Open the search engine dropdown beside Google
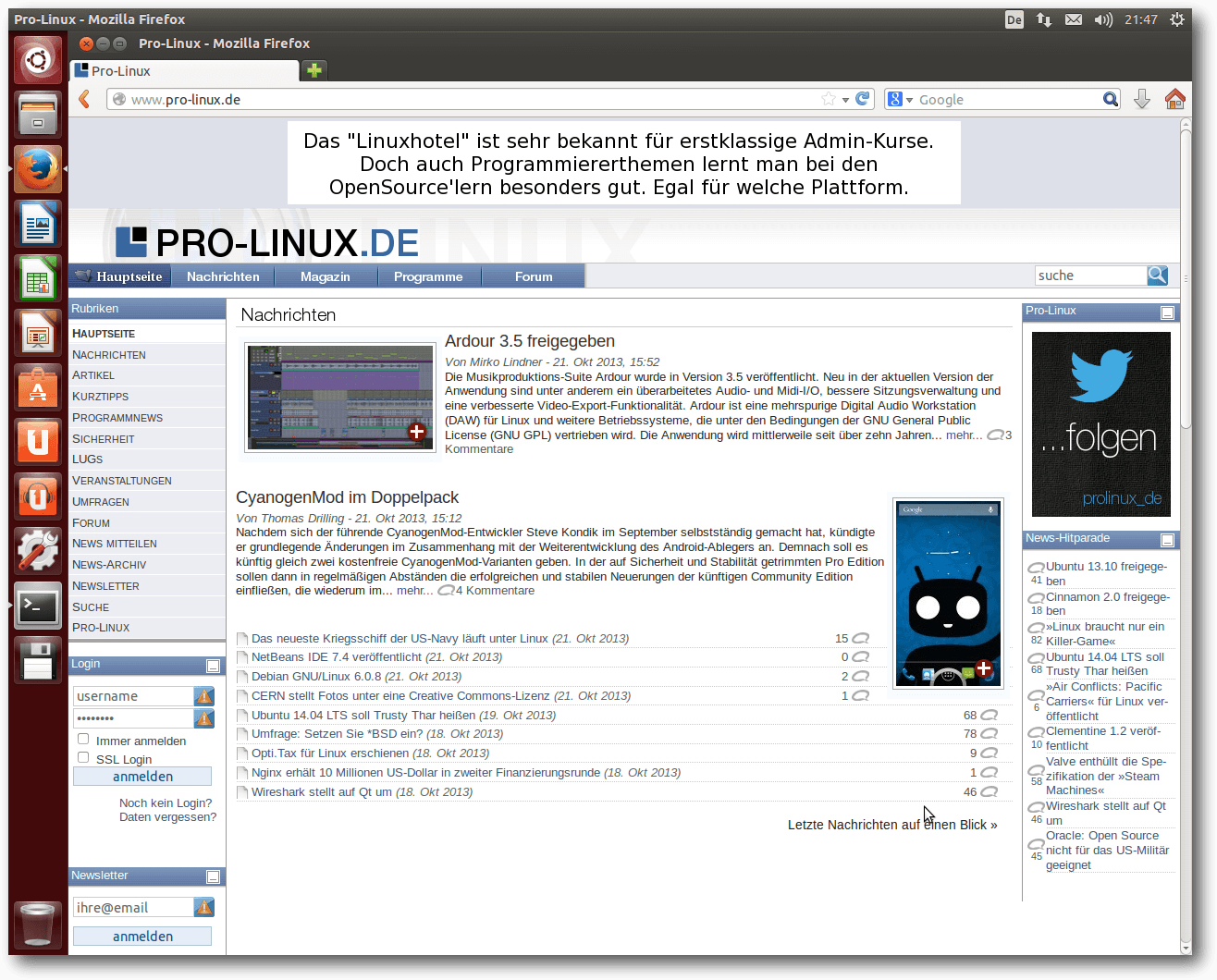Viewport: 1217px width, 980px height. (x=909, y=100)
